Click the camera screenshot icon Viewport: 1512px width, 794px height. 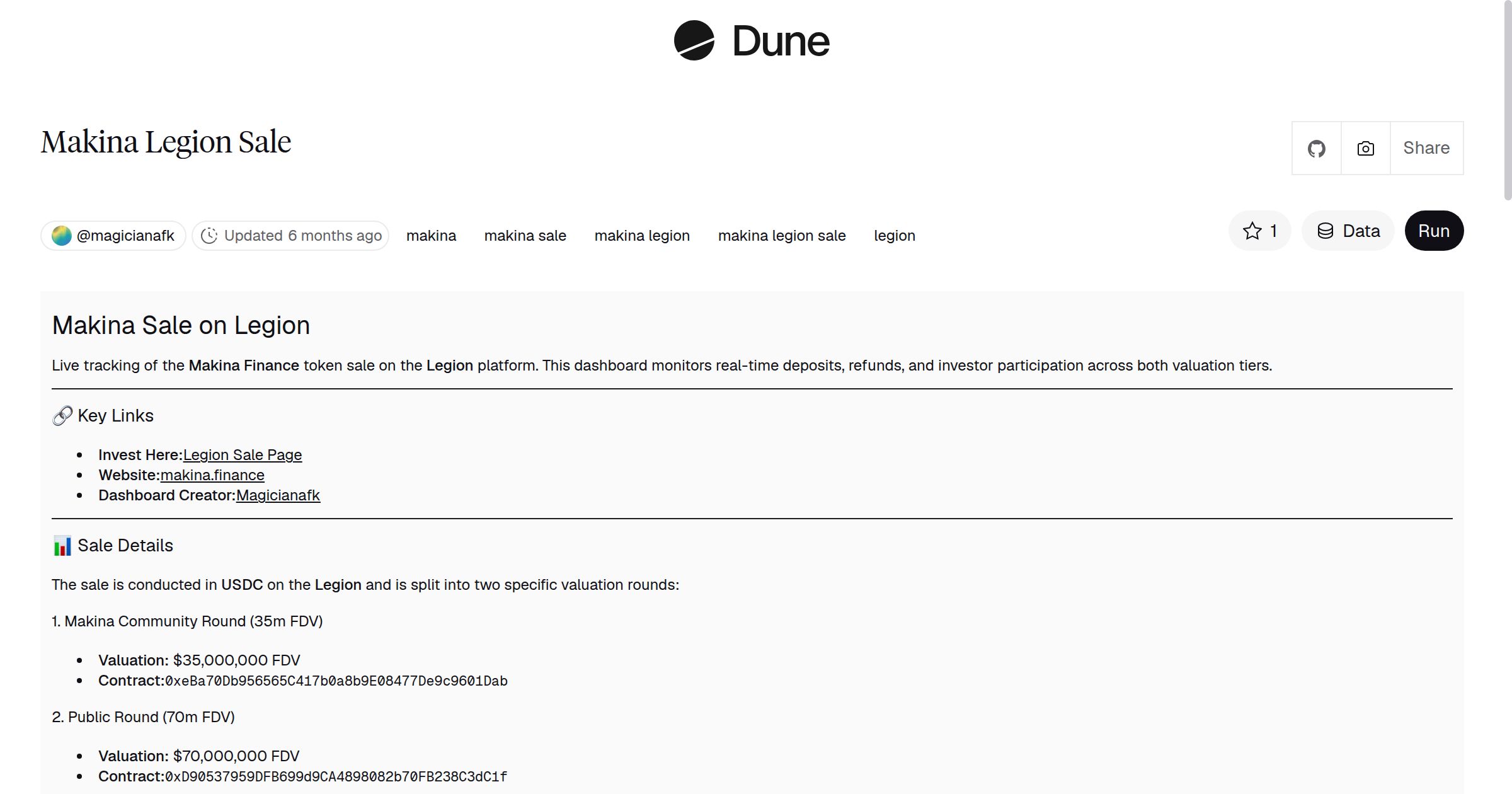pos(1365,149)
